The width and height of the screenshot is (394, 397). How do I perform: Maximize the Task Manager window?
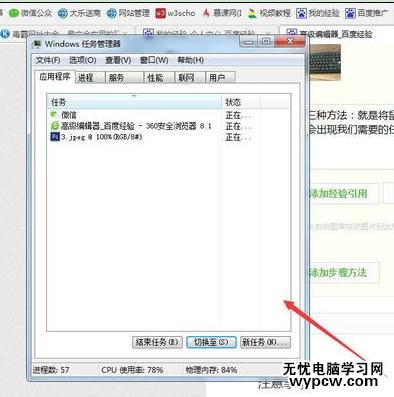click(x=266, y=41)
